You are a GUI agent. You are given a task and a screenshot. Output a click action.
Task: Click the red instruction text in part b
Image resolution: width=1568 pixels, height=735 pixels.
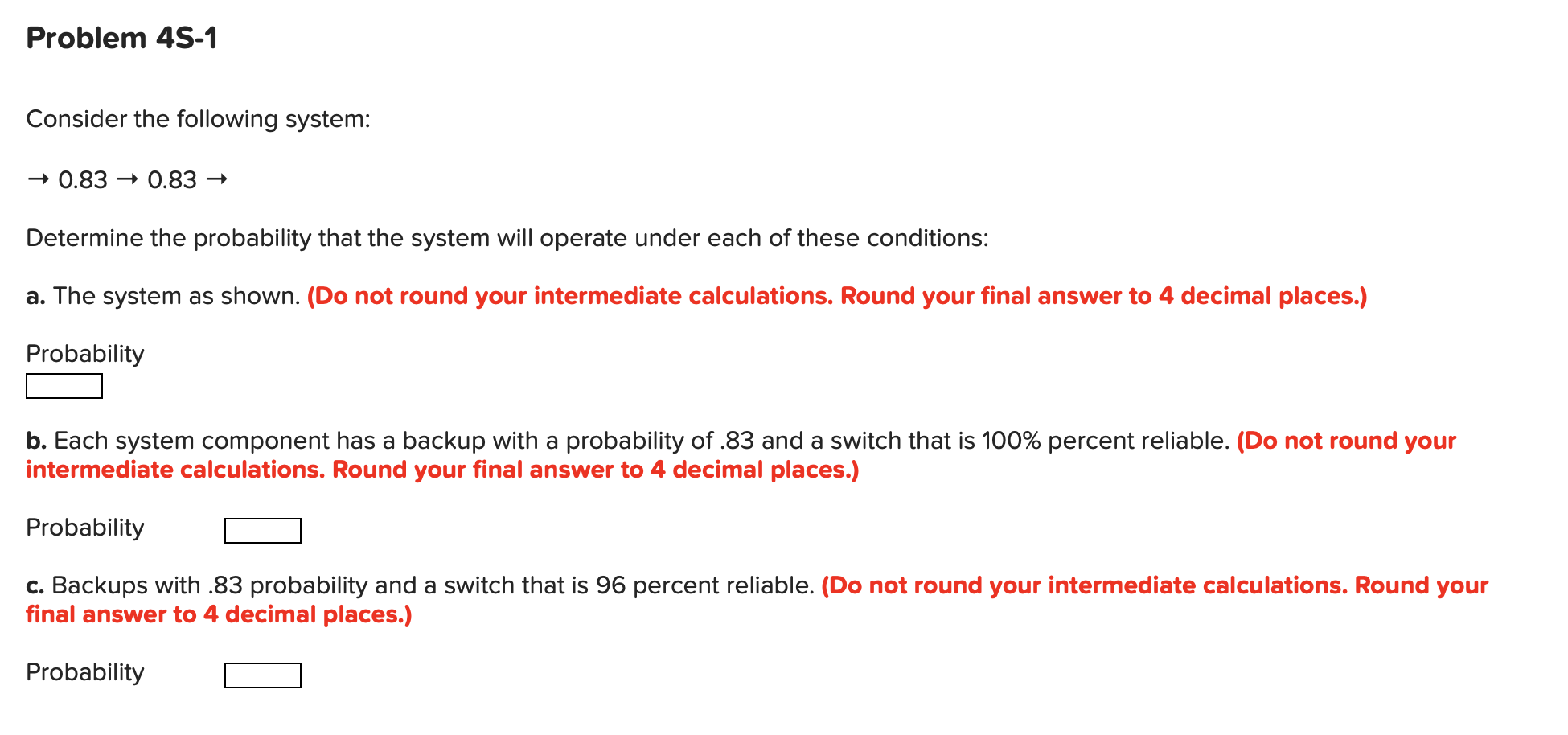click(x=442, y=469)
